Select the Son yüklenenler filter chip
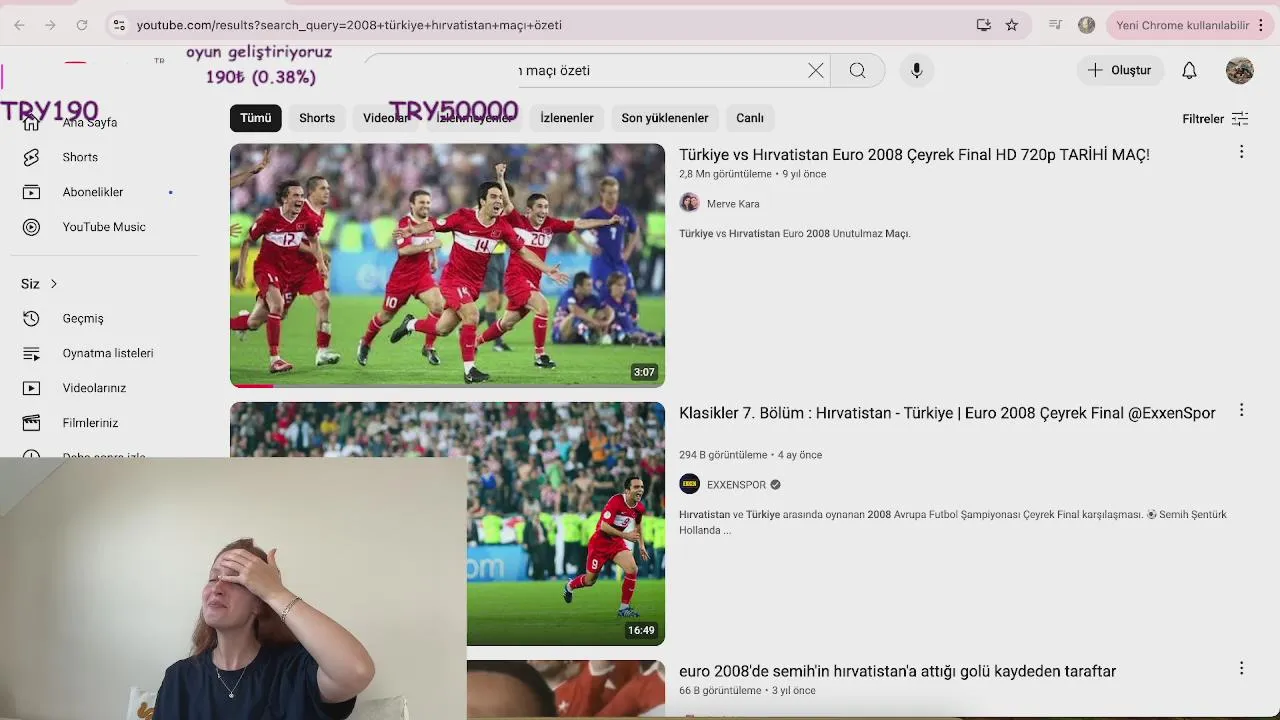 click(x=665, y=118)
